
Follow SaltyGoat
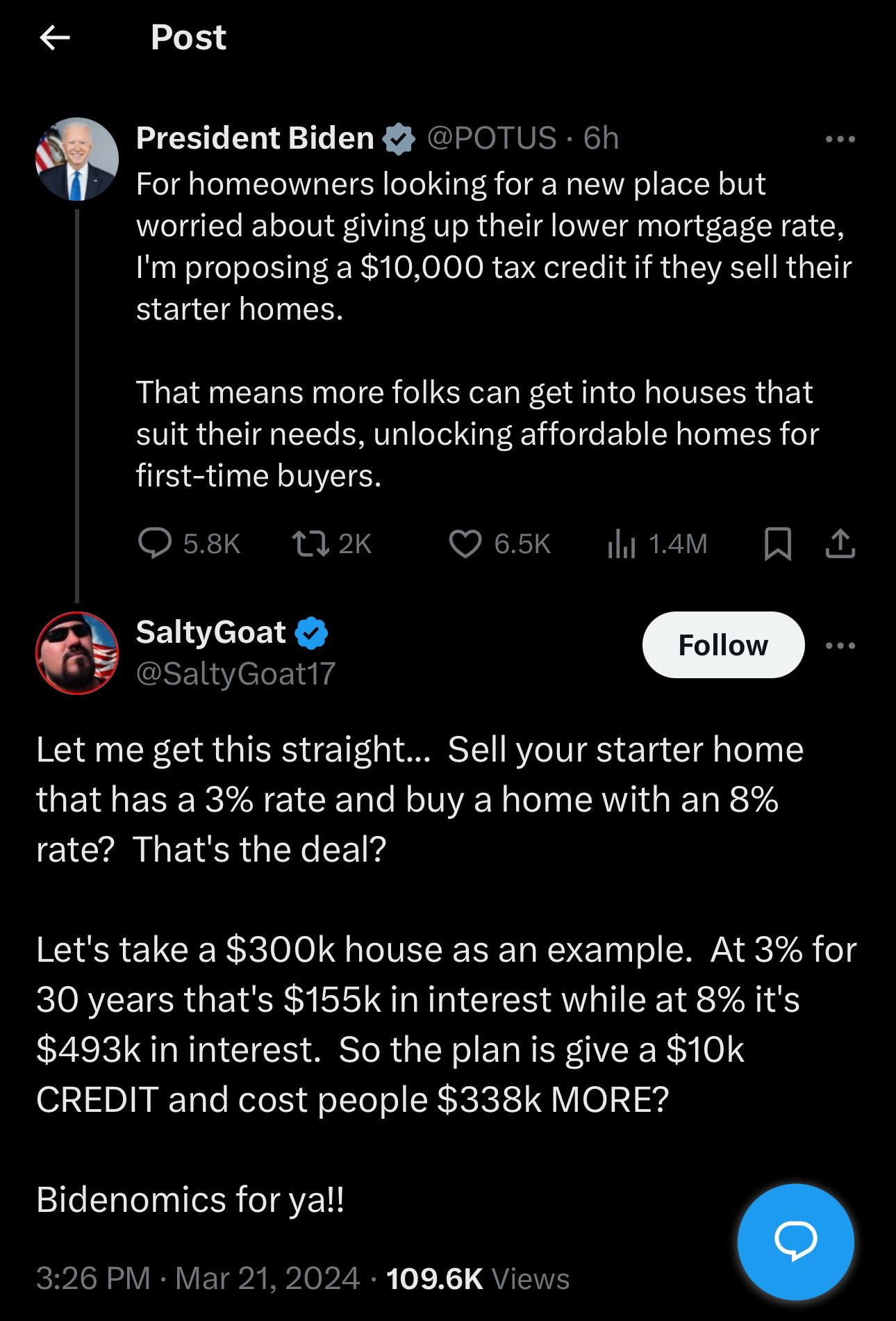coord(723,645)
